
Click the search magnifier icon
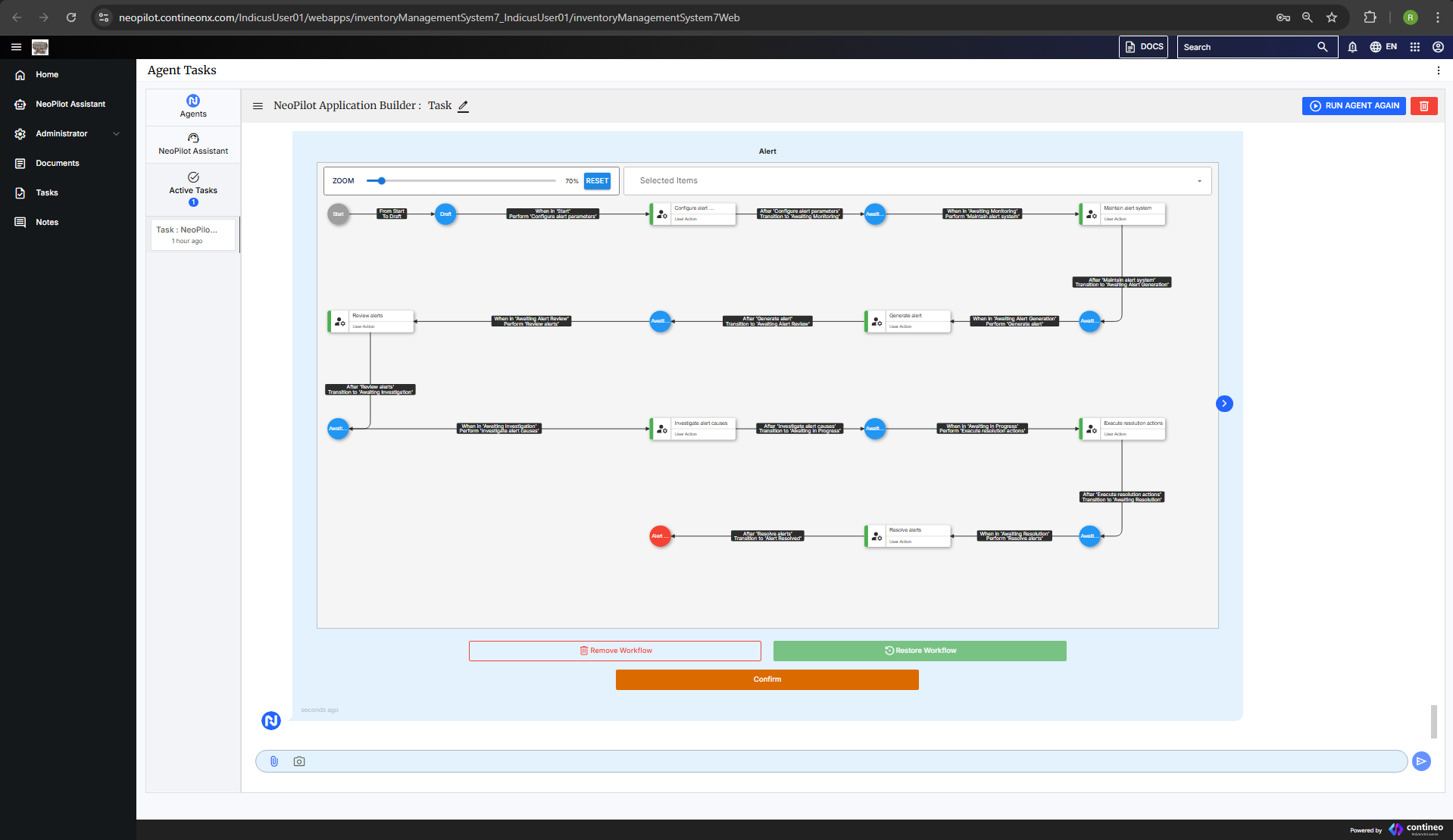point(1323,47)
